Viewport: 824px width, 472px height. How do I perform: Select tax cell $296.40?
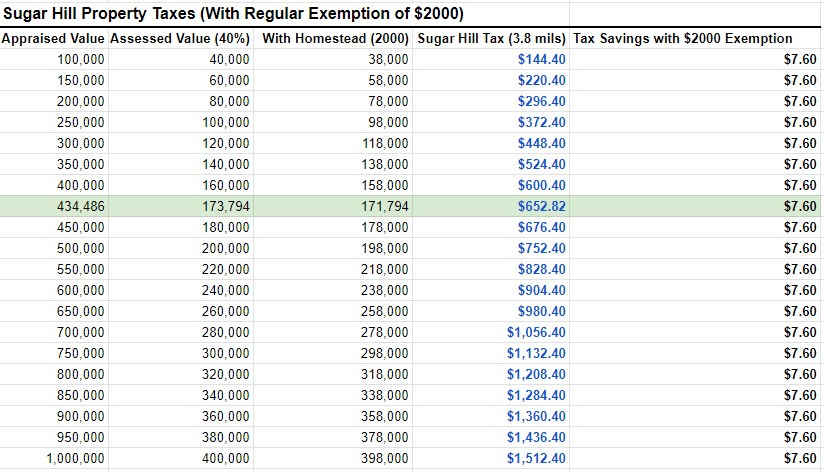click(x=542, y=101)
